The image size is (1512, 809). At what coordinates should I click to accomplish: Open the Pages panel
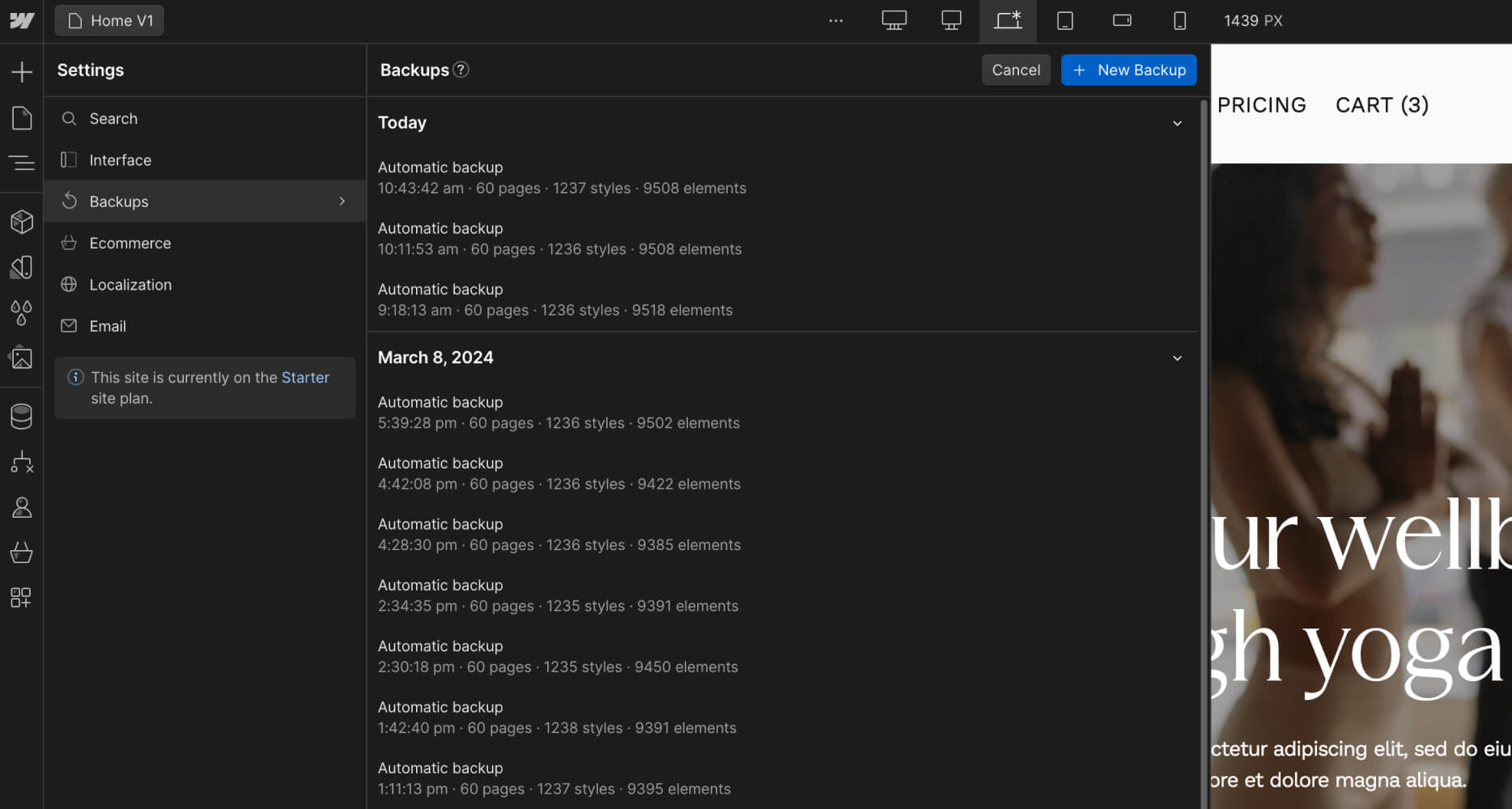21,117
